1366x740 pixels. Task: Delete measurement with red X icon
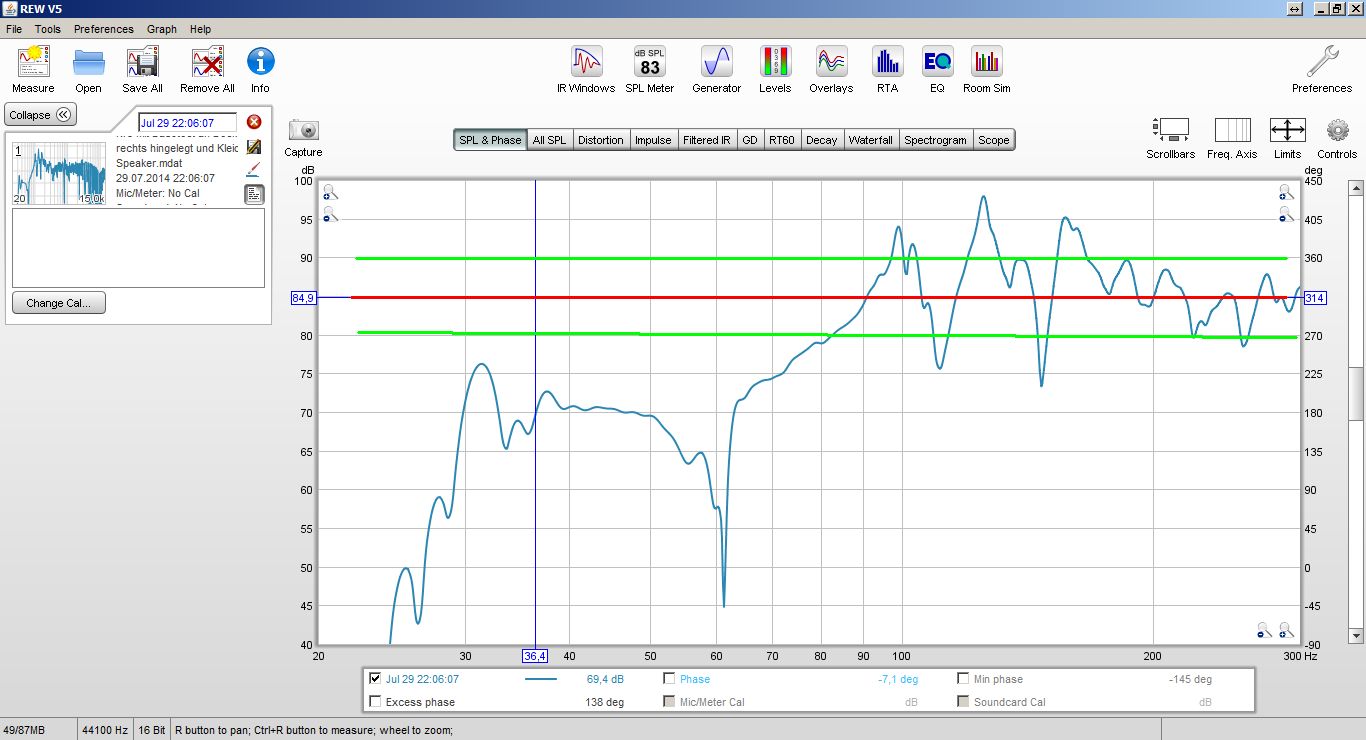[254, 122]
